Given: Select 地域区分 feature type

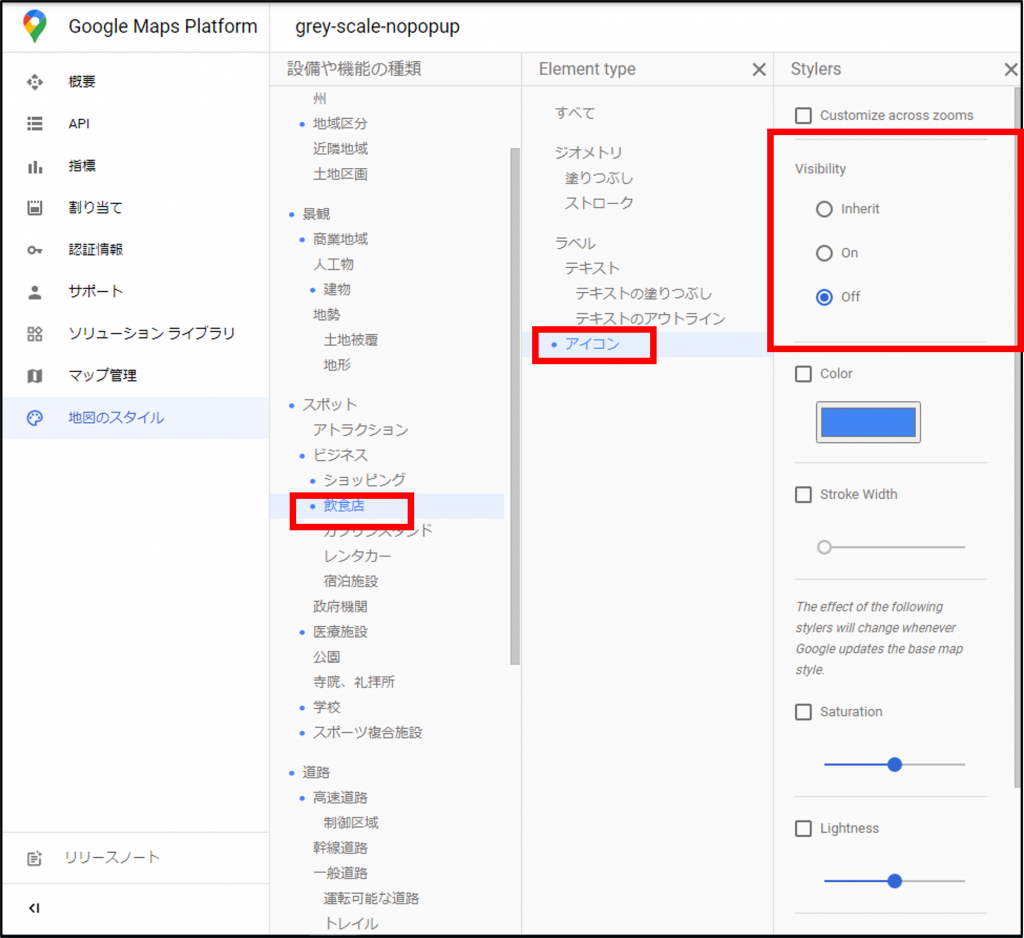Looking at the screenshot, I should [x=340, y=123].
